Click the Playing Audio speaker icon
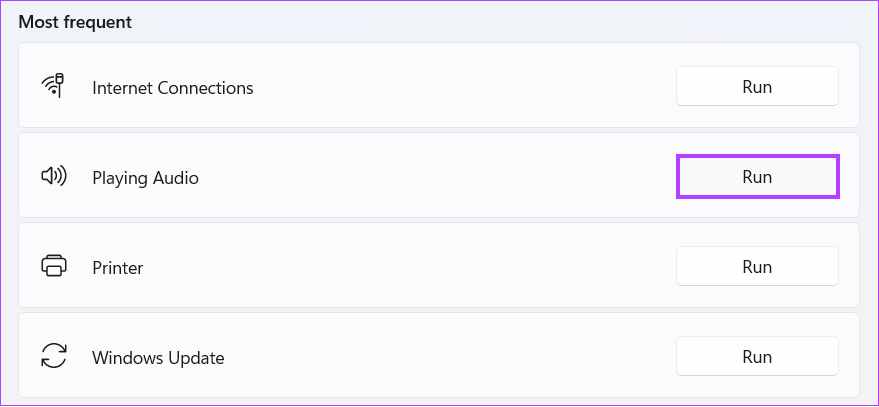Image resolution: width=879 pixels, height=407 pixels. point(54,177)
